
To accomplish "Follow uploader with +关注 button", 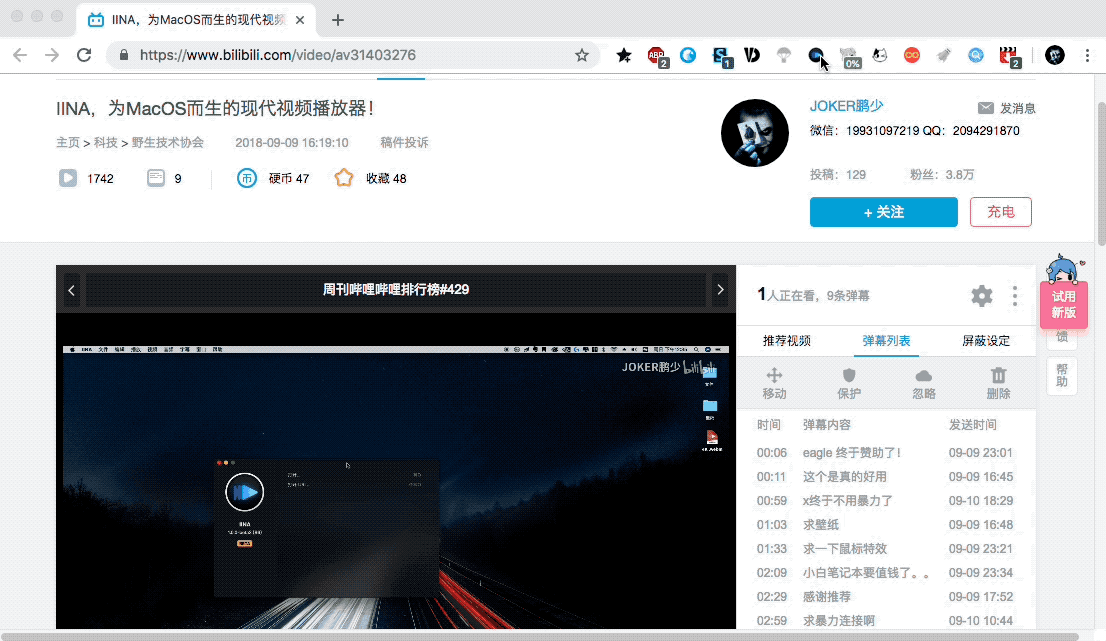I will coord(883,212).
